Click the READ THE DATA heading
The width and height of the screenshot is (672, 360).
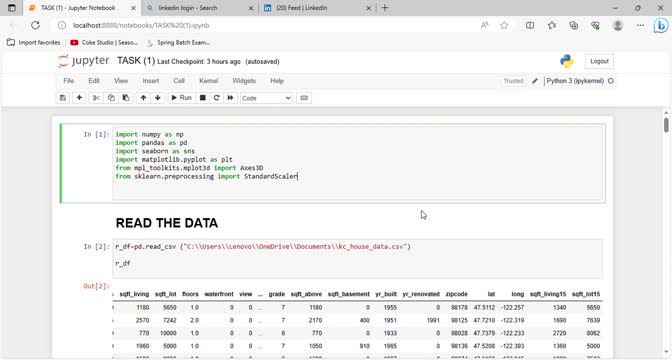pyautogui.click(x=167, y=223)
